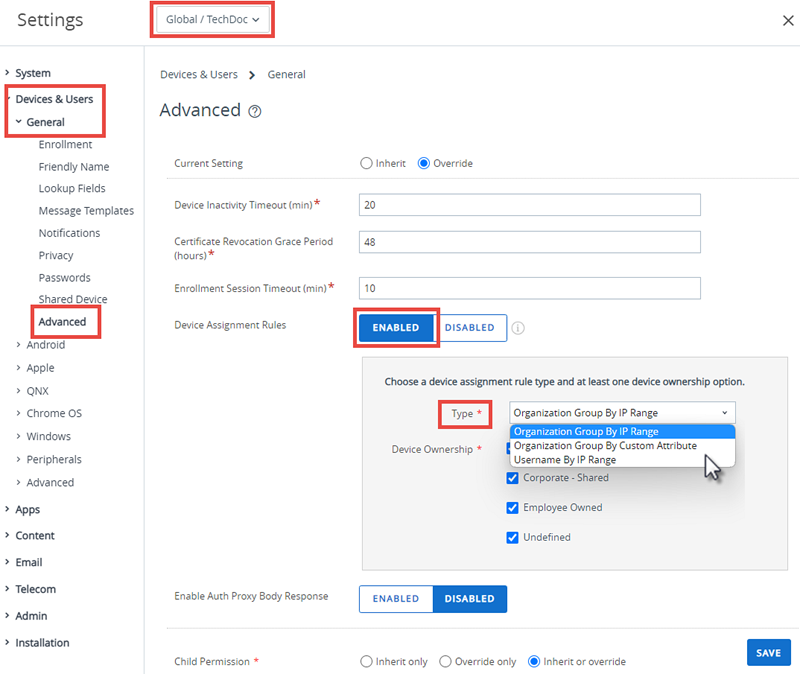Uncheck the Corporate - Shared checkbox

click(x=512, y=478)
